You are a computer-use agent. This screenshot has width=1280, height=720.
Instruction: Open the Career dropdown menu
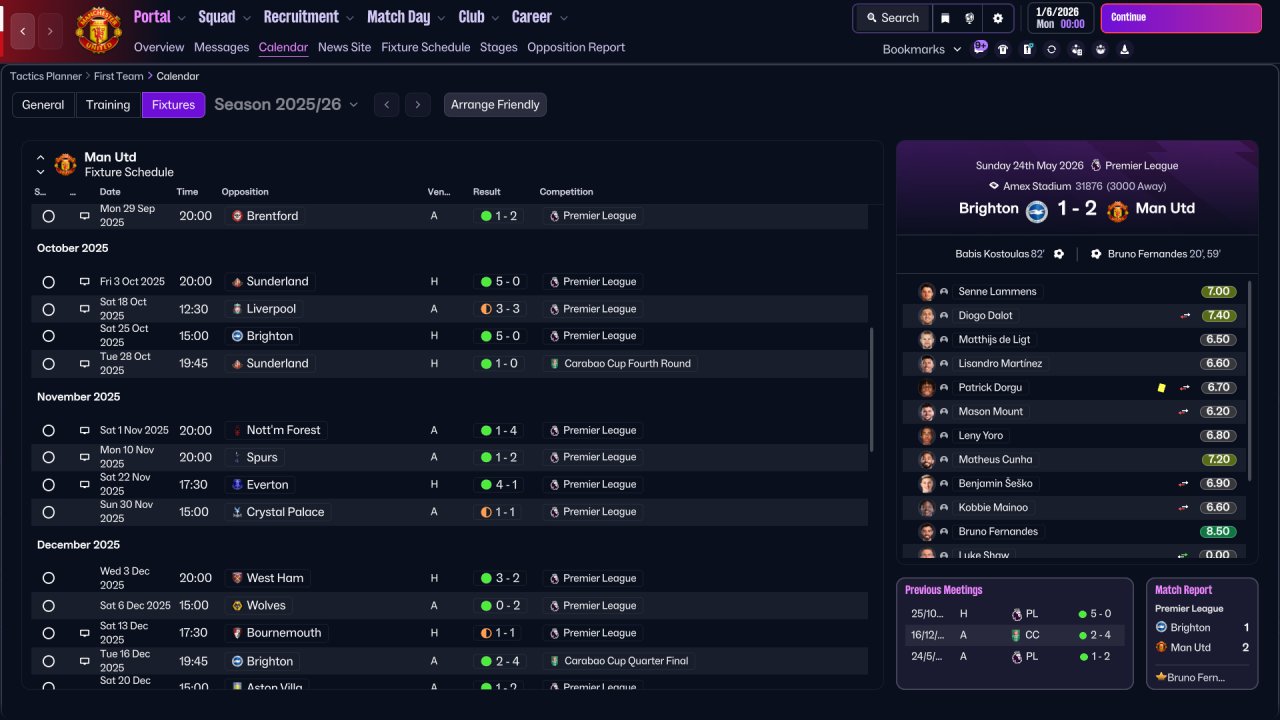tap(540, 17)
